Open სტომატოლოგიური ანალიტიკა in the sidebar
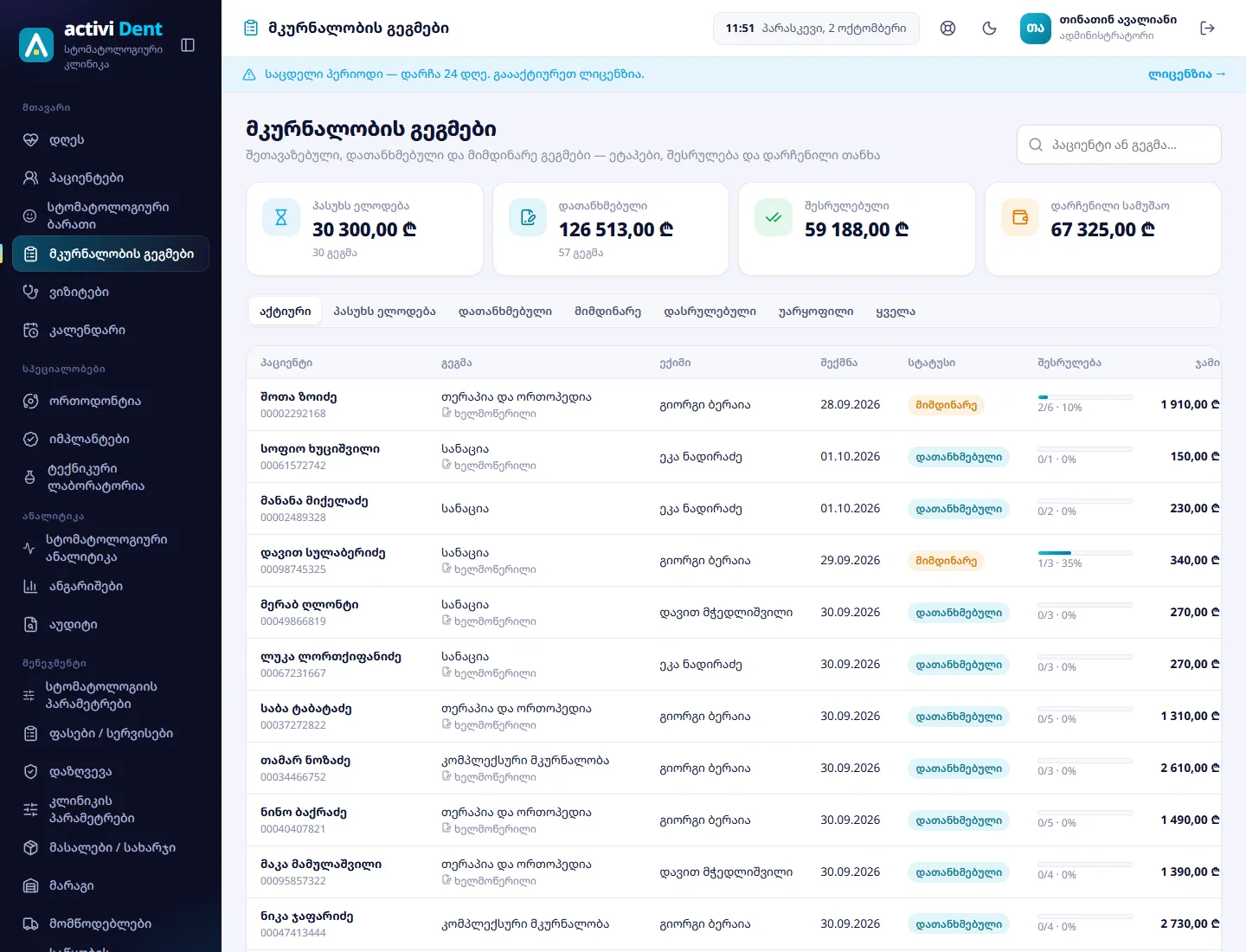 [111, 548]
